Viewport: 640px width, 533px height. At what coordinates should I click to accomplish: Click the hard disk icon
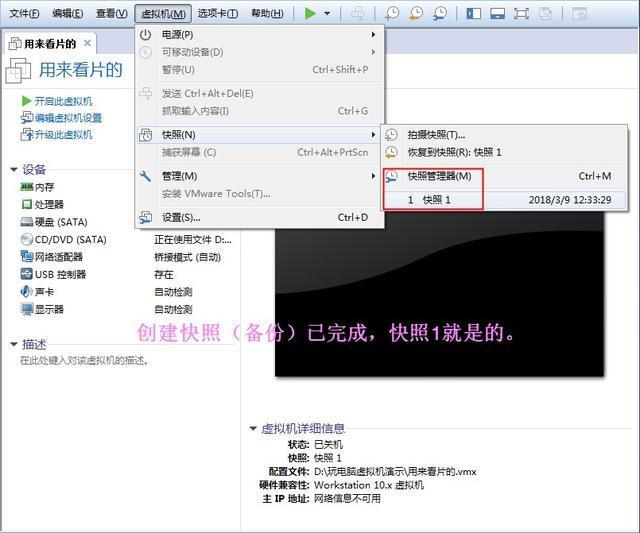click(x=27, y=222)
